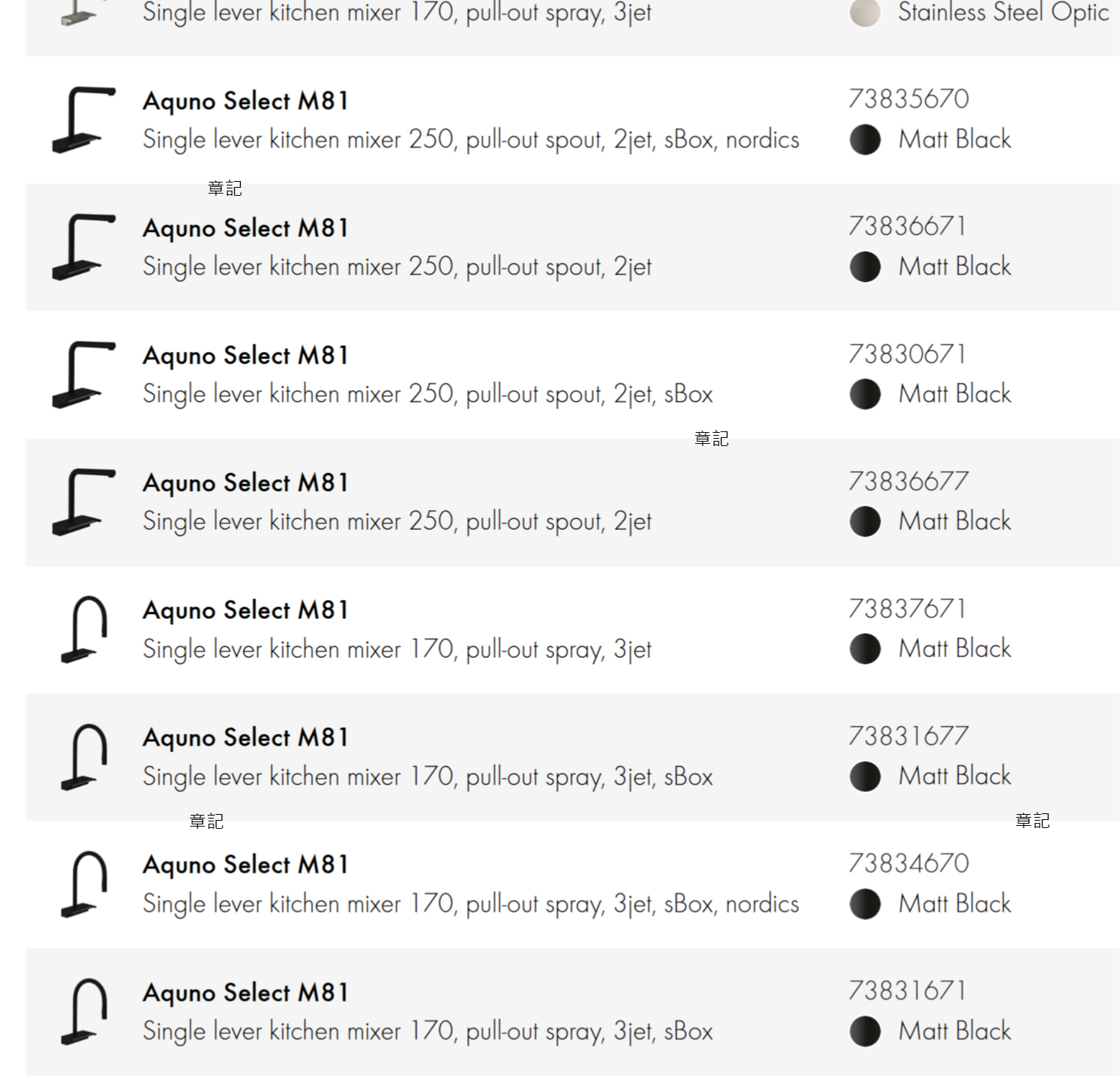Image resolution: width=1120 pixels, height=1082 pixels.
Task: Click article number 73836671
Action: pos(907,226)
